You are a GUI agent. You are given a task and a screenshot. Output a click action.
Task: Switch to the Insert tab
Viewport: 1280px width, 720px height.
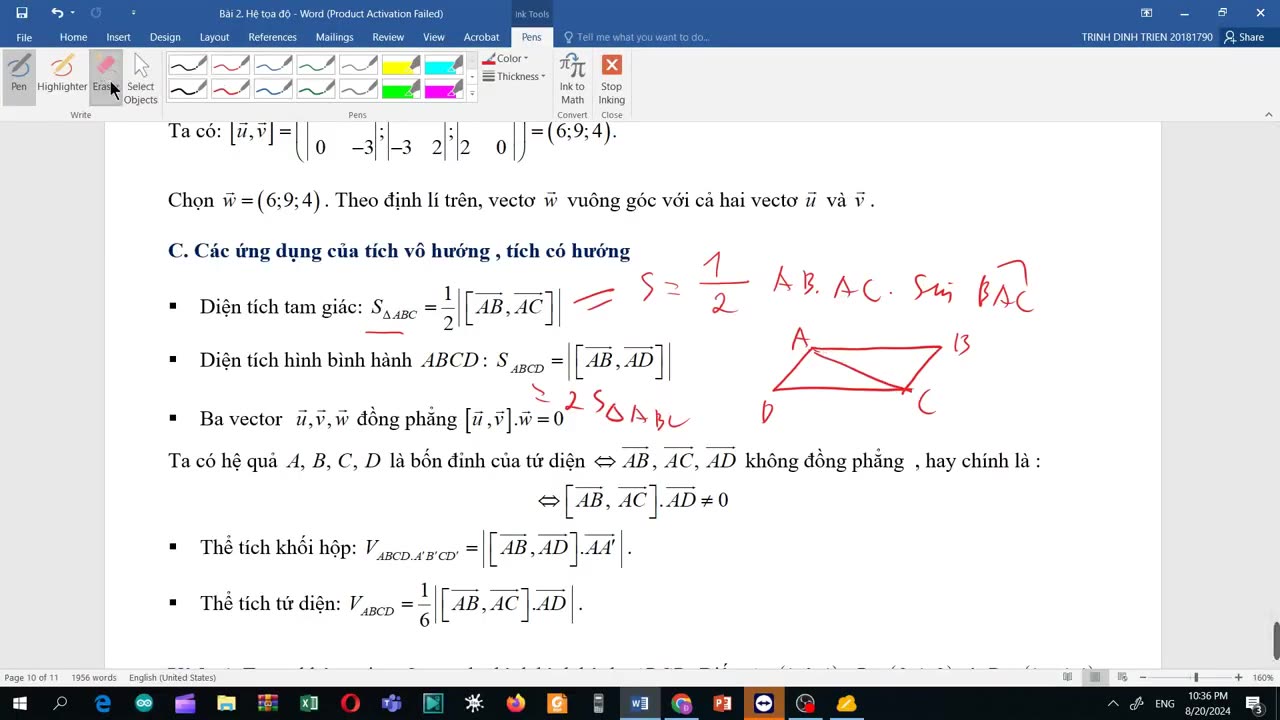[x=118, y=37]
